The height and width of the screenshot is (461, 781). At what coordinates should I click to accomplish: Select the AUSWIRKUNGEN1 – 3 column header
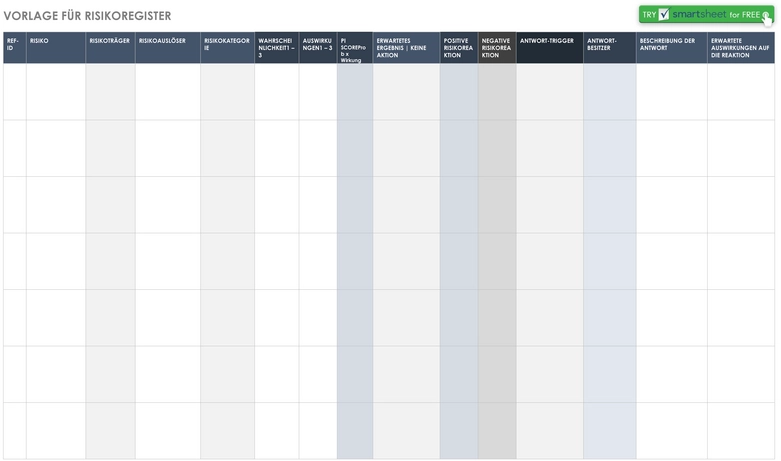pyautogui.click(x=318, y=48)
